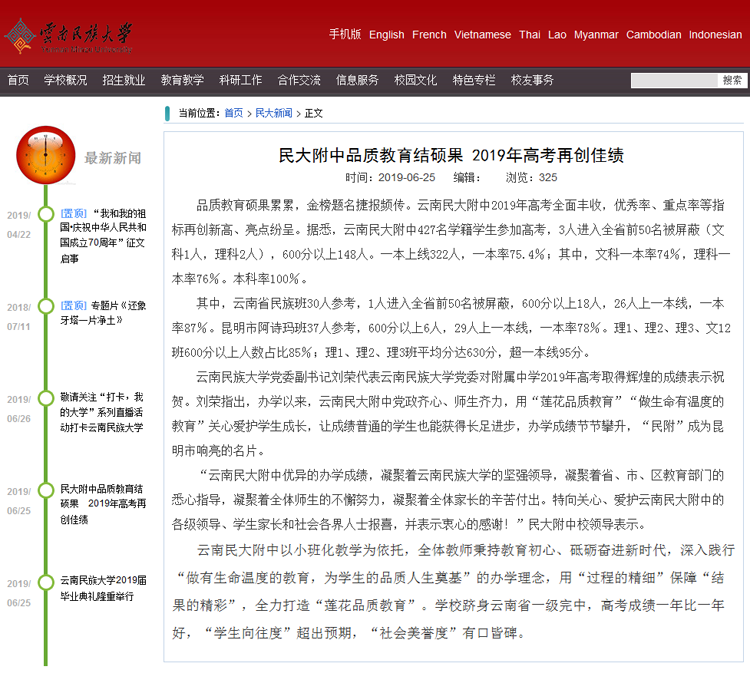This screenshot has height=683, width=750.
Task: Open the 校园文化 menu
Action: (415, 80)
